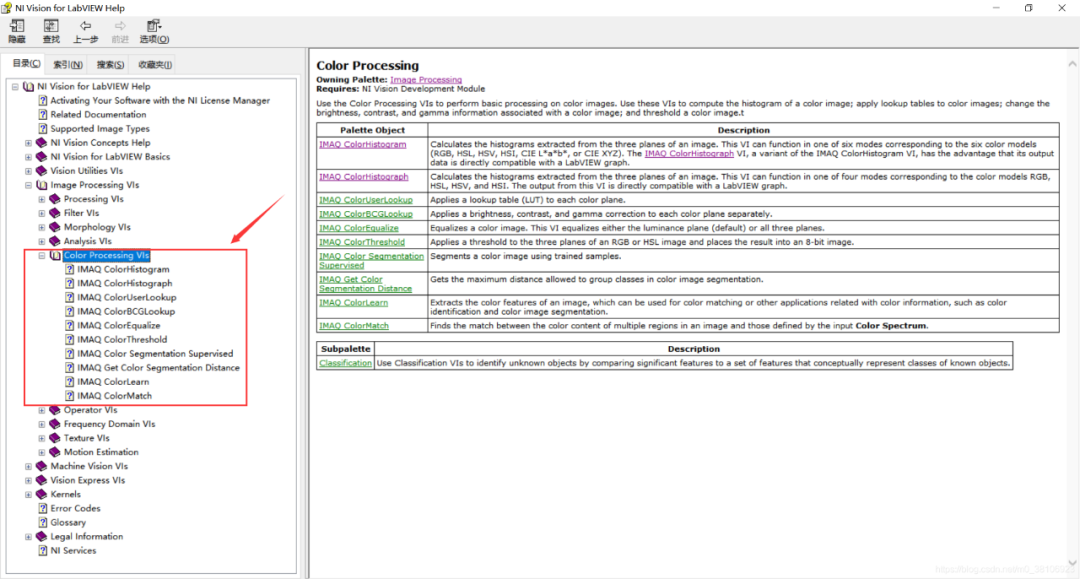Screen dimensions: 1080x579
Task: Select IMAQ Color Segmentation Supervised in the tree
Action: 155,354
